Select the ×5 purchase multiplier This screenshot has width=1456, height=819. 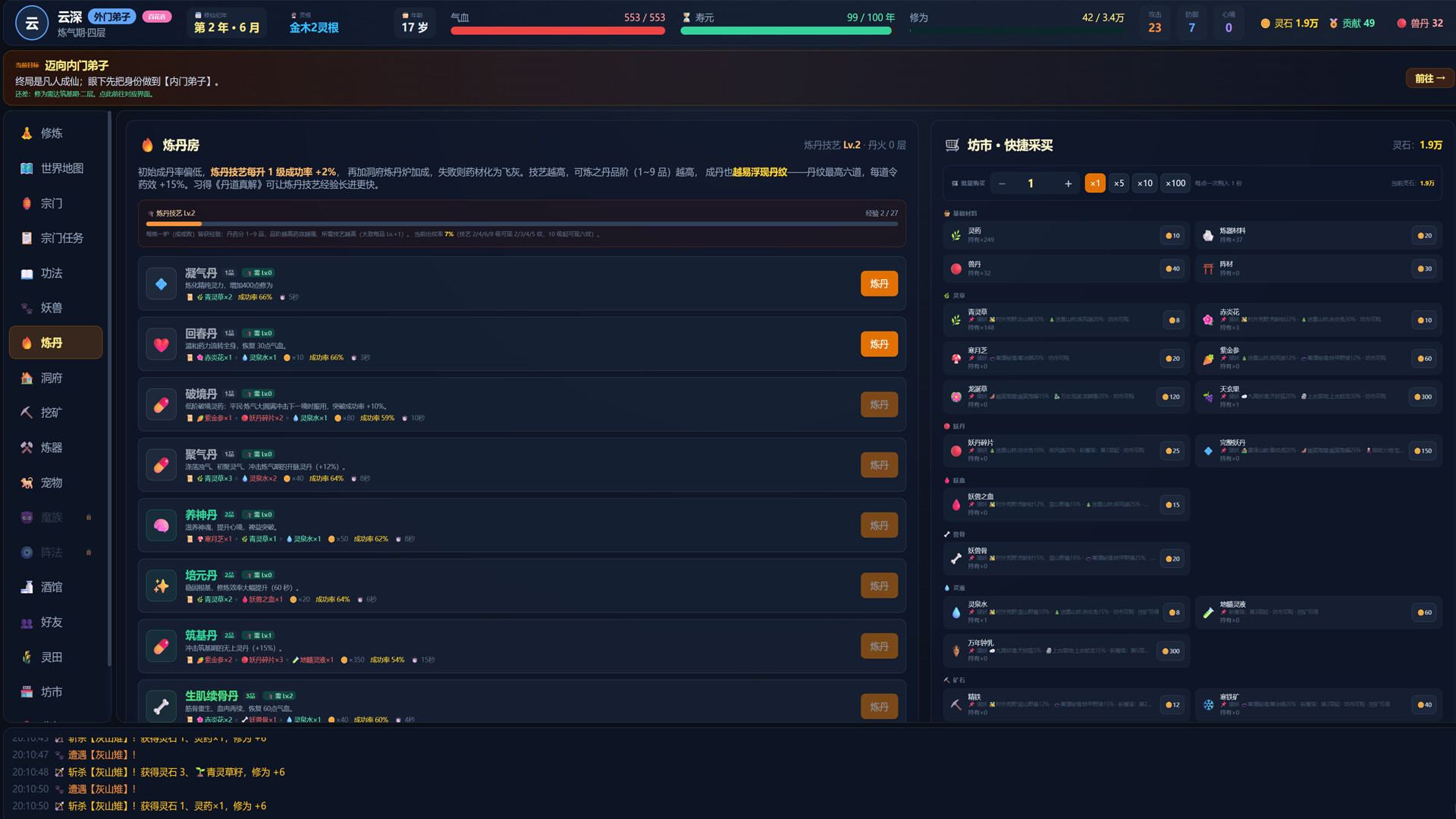coord(1119,184)
